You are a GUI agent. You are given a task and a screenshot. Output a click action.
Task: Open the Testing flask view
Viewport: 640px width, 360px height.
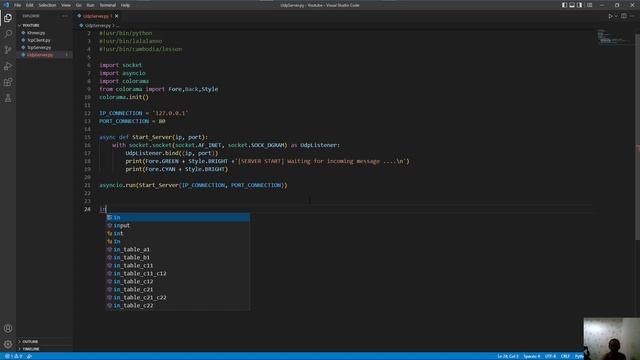(x=8, y=98)
